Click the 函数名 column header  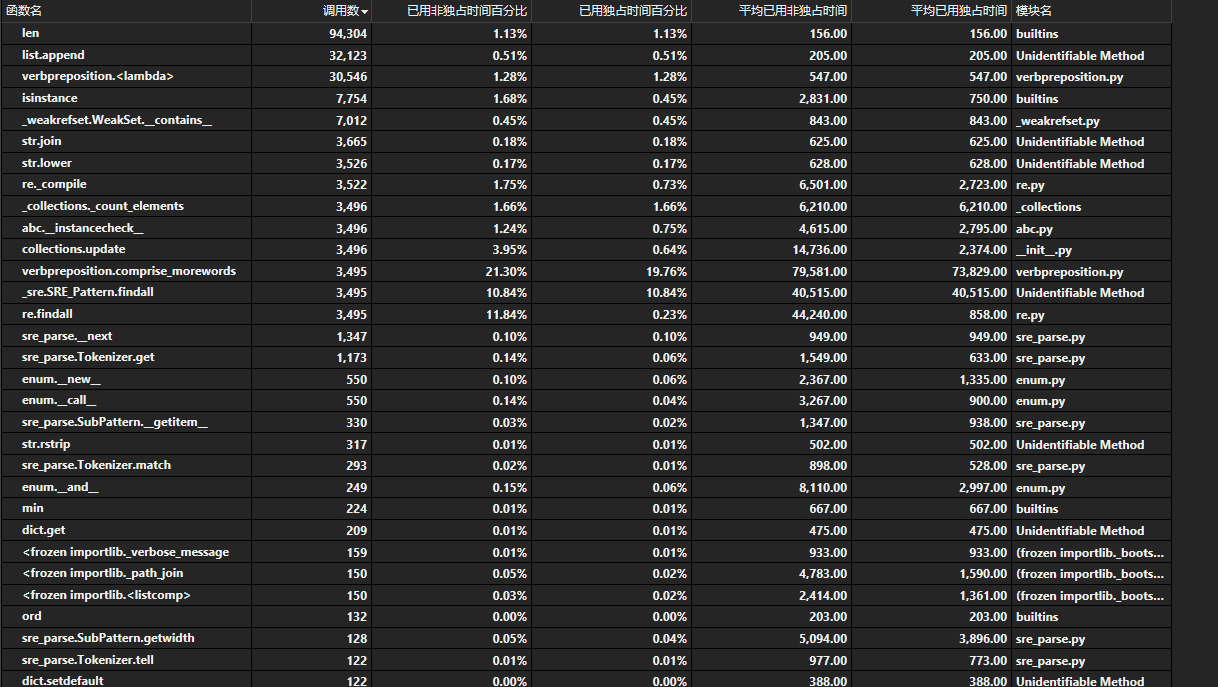point(24,10)
